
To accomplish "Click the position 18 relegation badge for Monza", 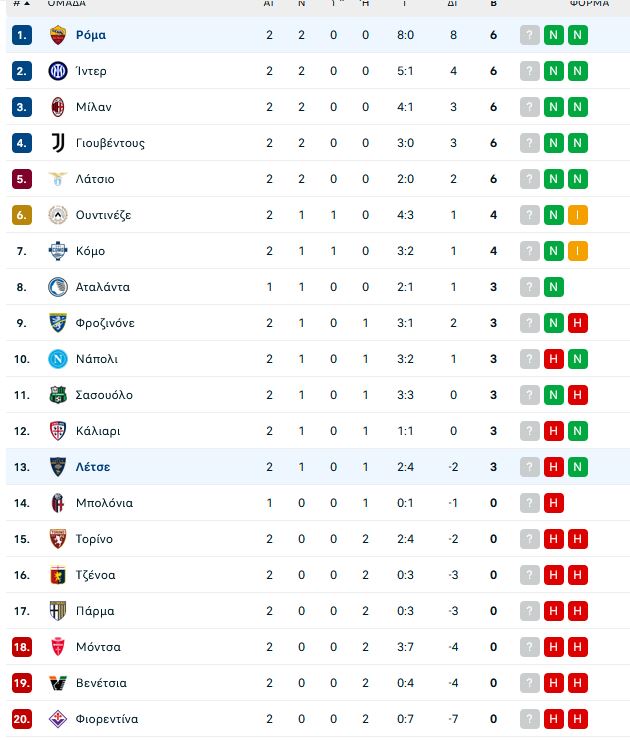I will pyautogui.click(x=22, y=647).
